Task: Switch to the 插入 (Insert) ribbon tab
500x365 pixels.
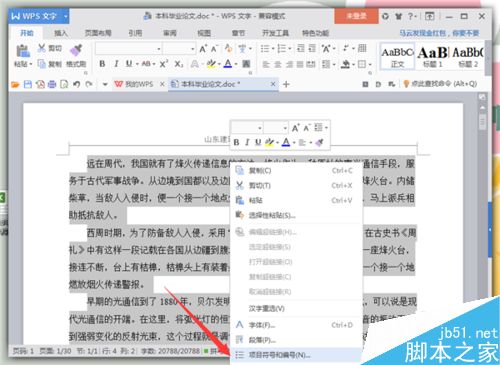Action: tap(61, 33)
